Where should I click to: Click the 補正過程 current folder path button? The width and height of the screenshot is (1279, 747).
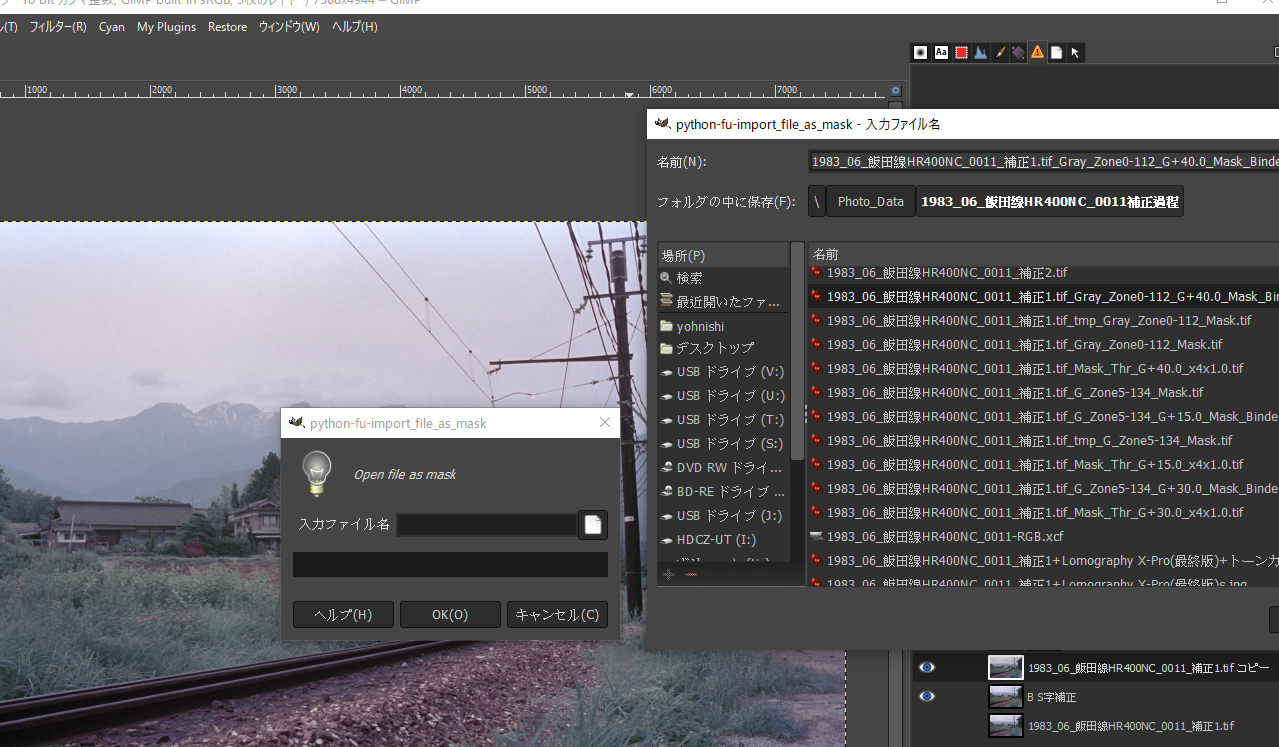pos(1050,201)
